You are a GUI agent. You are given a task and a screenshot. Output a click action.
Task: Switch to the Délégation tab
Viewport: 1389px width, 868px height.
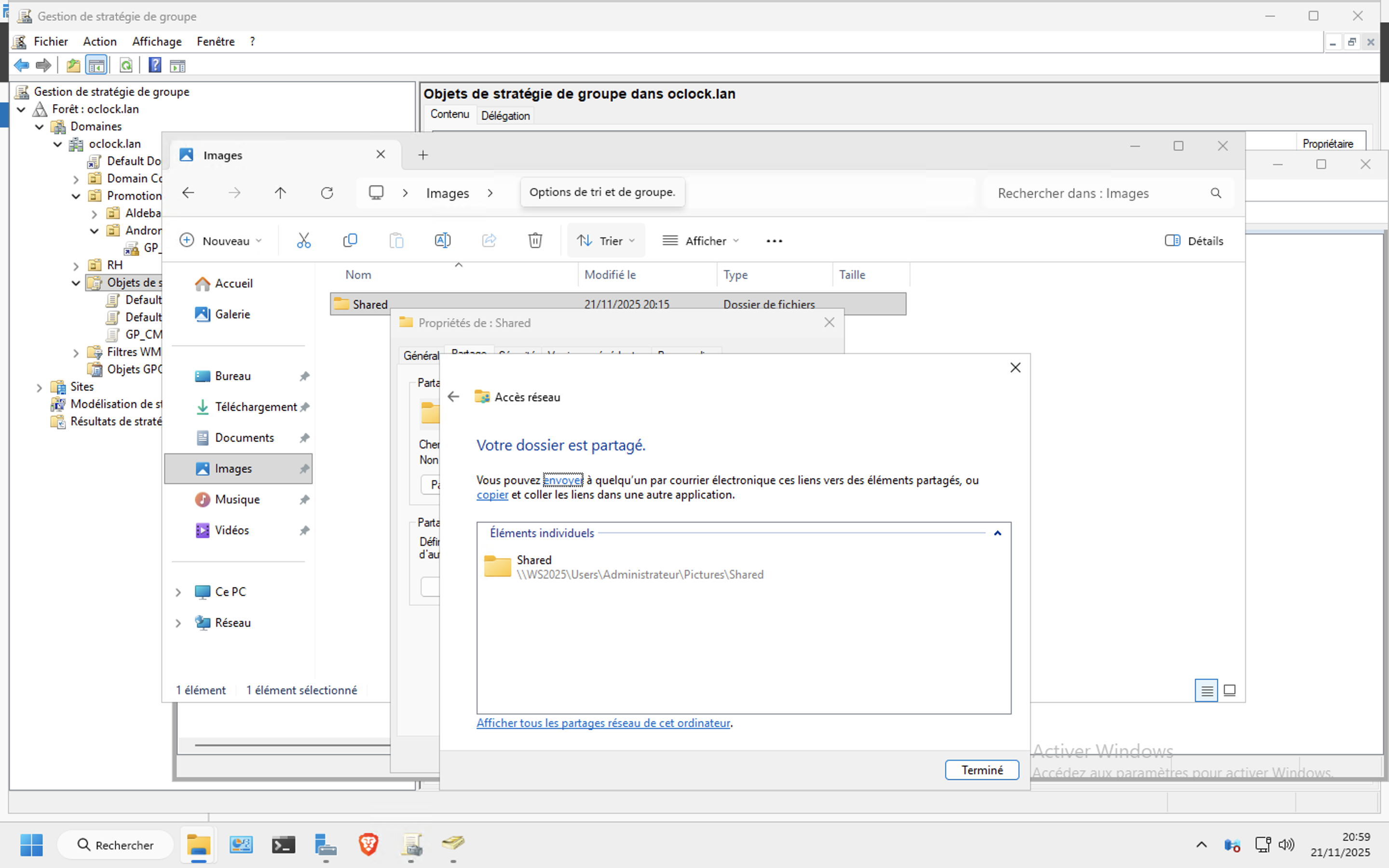505,115
